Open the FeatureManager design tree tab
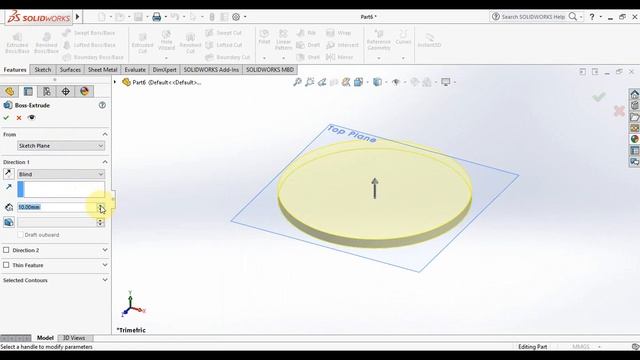 click(x=9, y=91)
